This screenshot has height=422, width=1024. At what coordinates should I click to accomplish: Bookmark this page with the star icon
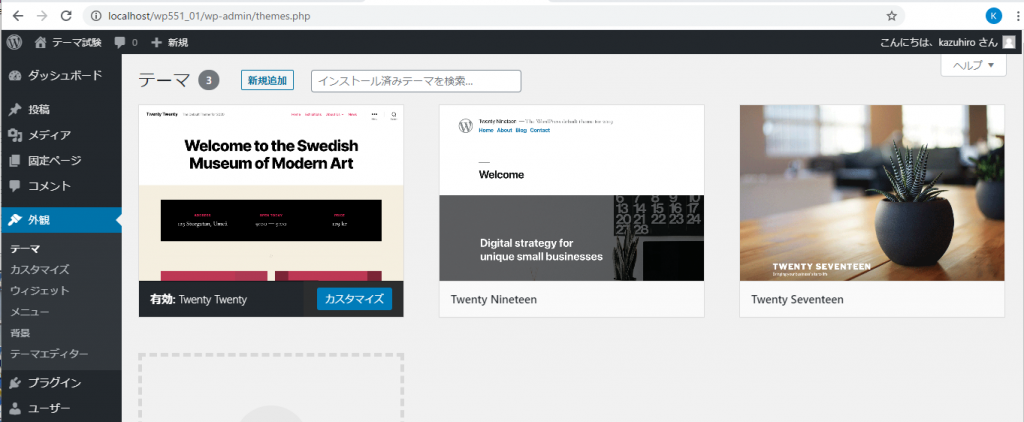click(891, 15)
